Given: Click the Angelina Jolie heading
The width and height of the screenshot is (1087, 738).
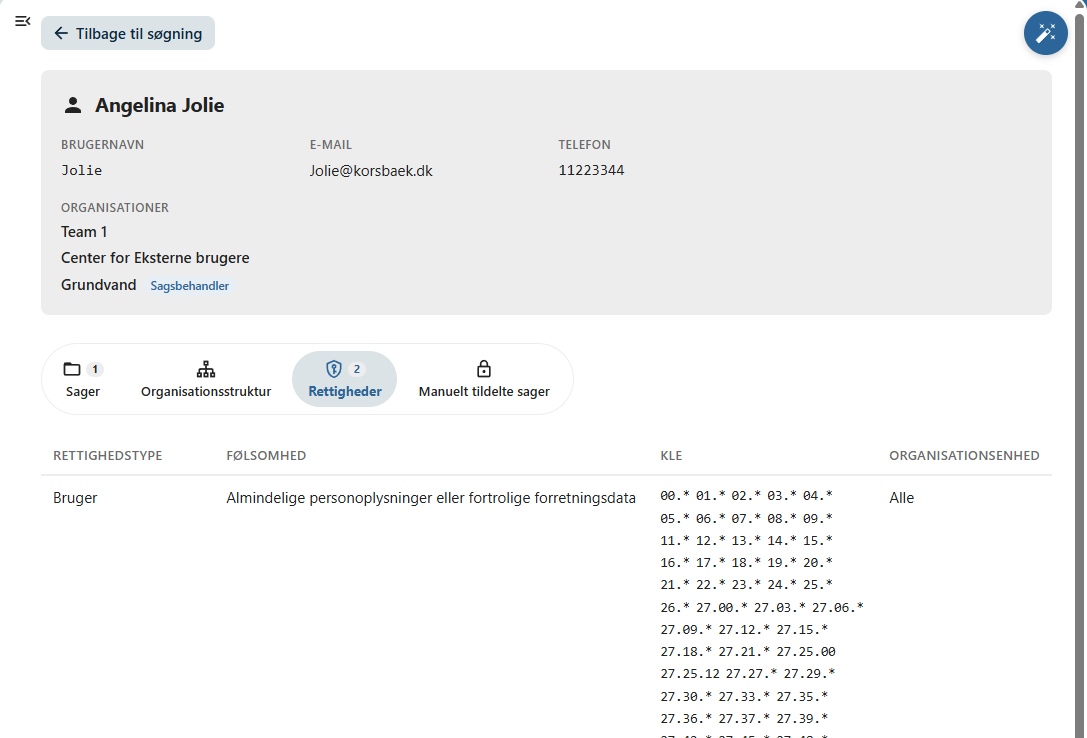Looking at the screenshot, I should [159, 105].
